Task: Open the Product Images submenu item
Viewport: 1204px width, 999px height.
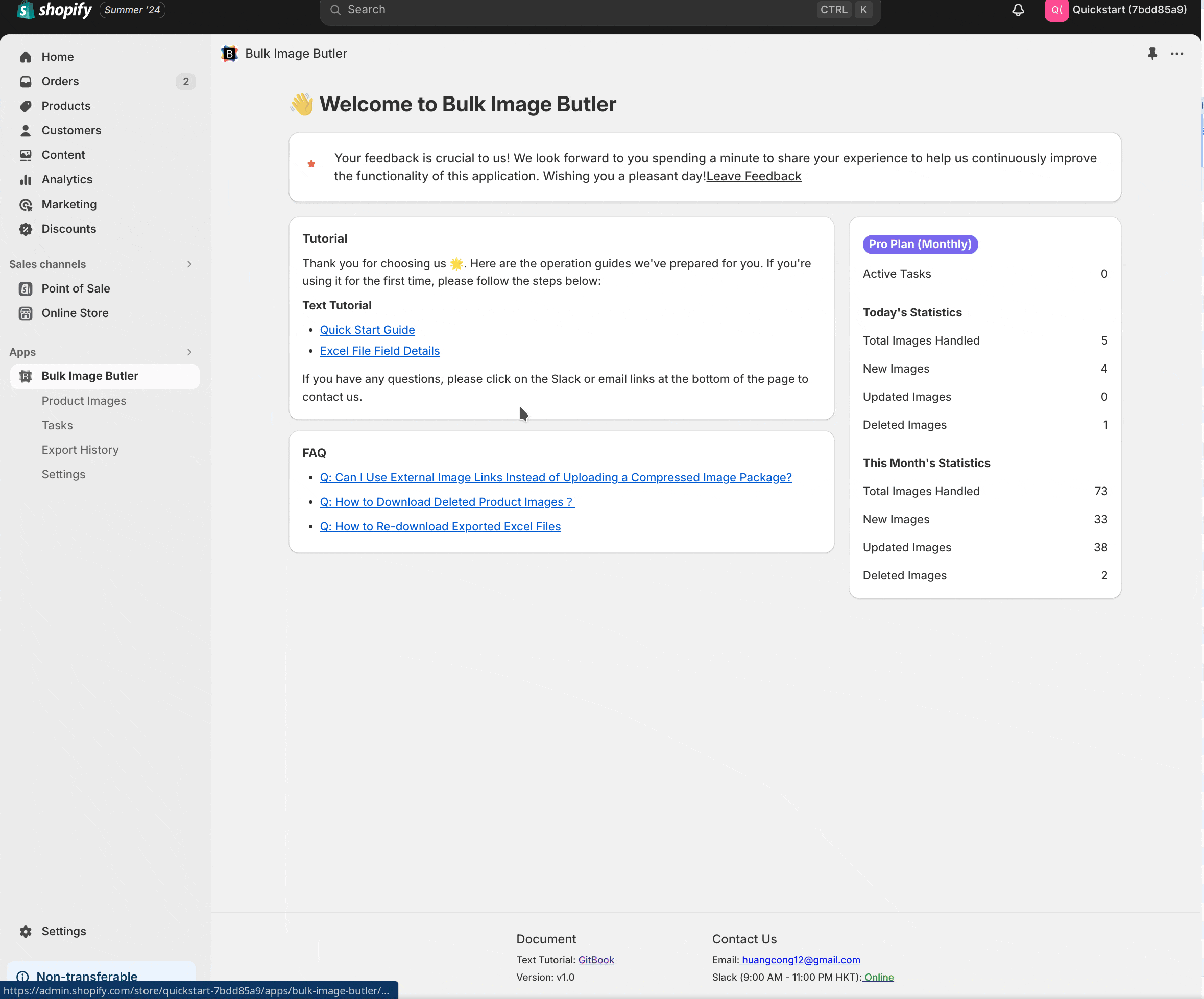Action: pos(84,401)
